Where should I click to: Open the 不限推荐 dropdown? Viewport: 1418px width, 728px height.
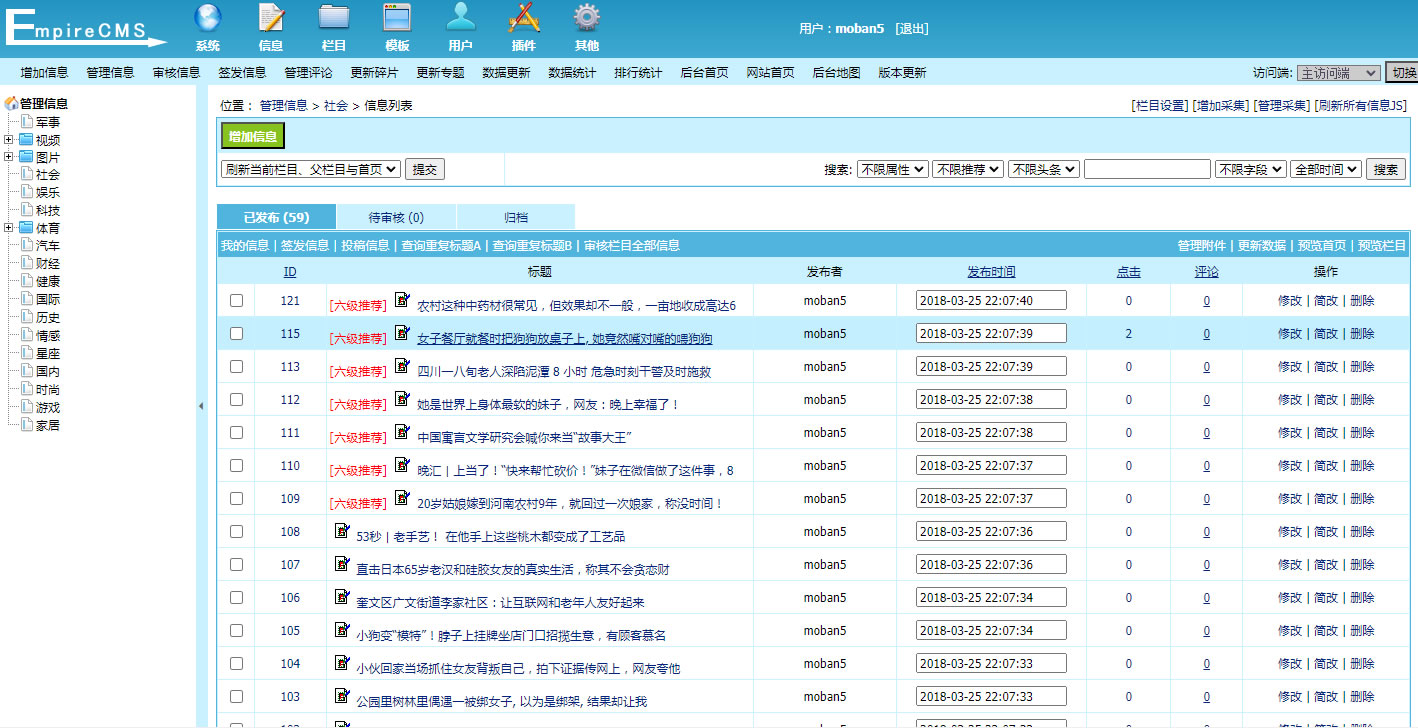tap(967, 170)
